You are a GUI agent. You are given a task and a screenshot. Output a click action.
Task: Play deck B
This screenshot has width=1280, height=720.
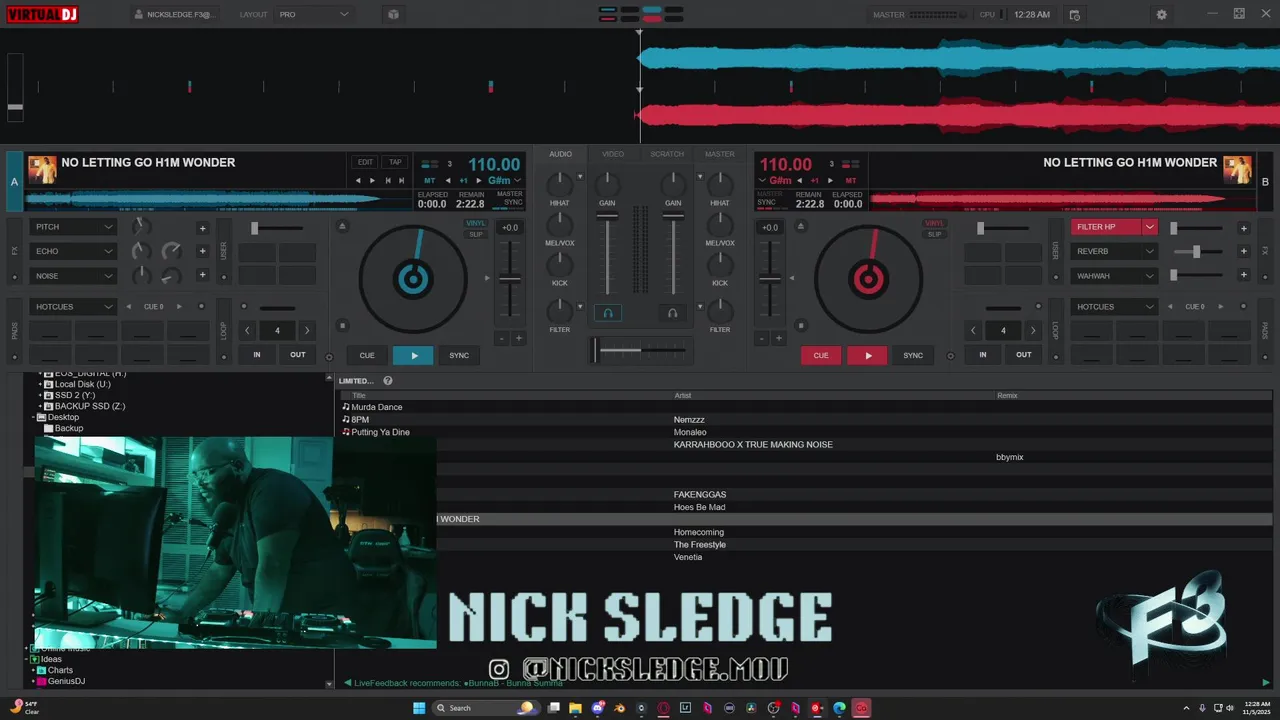[x=868, y=355]
